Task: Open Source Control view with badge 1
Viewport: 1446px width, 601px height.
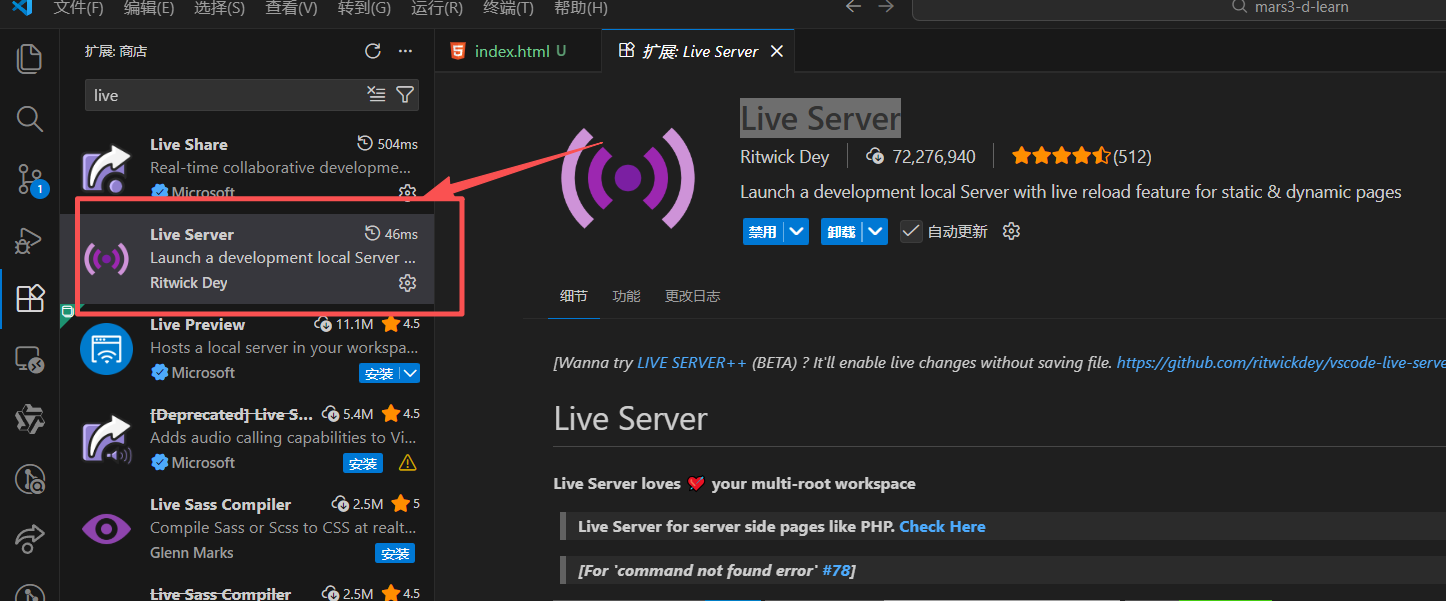Action: coord(30,180)
